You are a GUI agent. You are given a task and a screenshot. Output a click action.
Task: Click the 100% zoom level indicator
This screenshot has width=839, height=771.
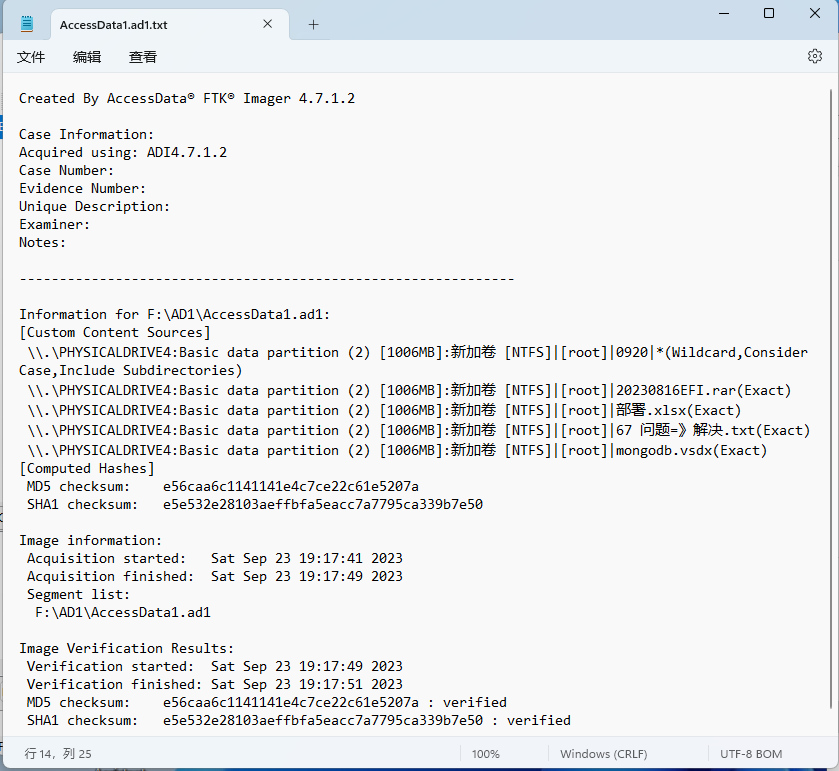485,753
